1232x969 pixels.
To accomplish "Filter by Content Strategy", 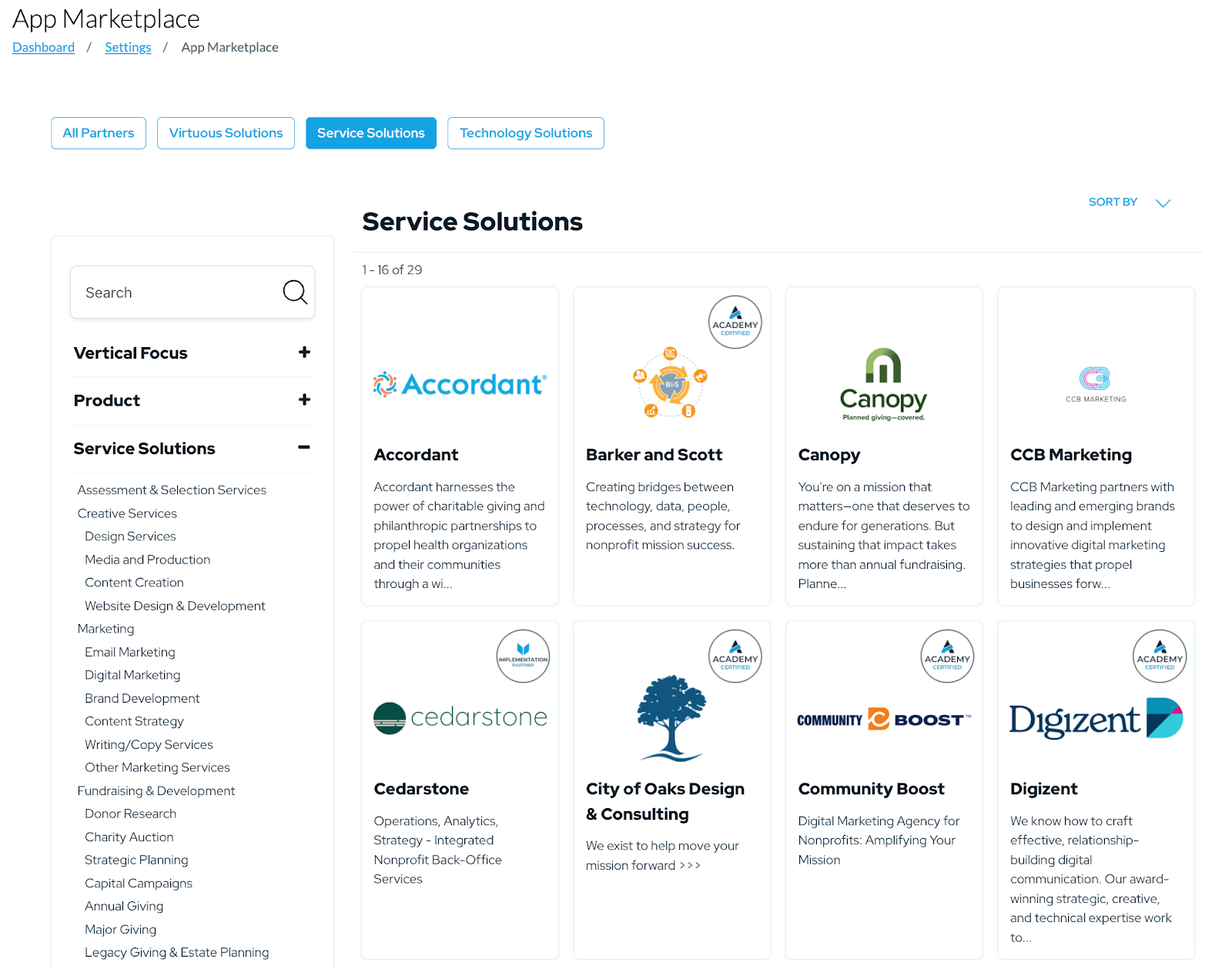I will 134,721.
